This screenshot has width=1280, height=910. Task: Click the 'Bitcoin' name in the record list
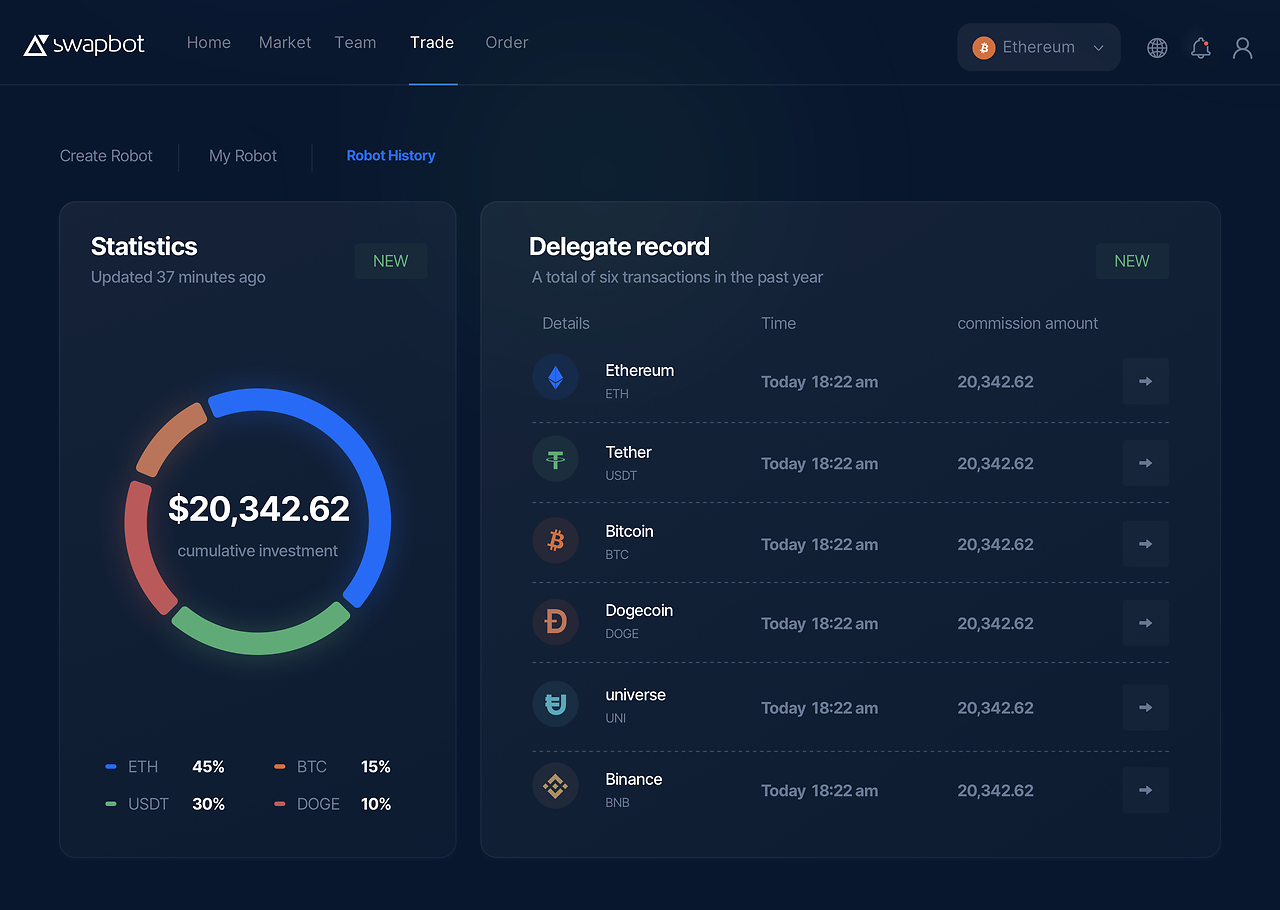pos(629,531)
